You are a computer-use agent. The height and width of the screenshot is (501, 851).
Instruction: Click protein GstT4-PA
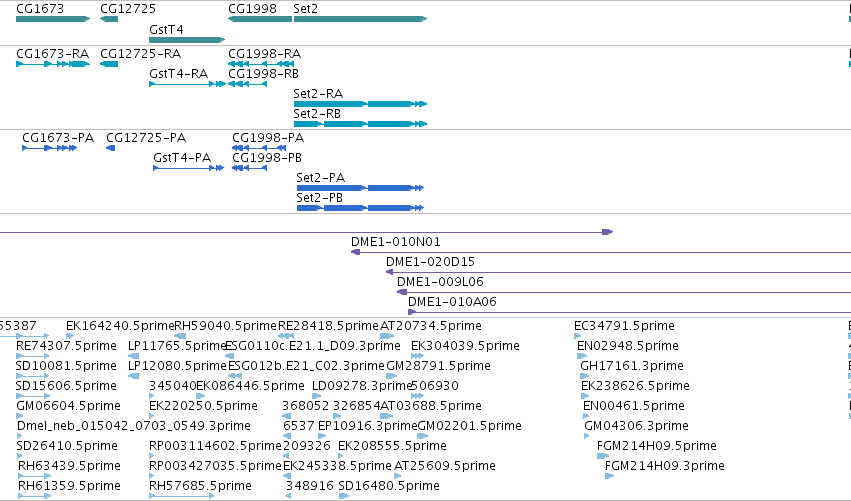coord(188,168)
